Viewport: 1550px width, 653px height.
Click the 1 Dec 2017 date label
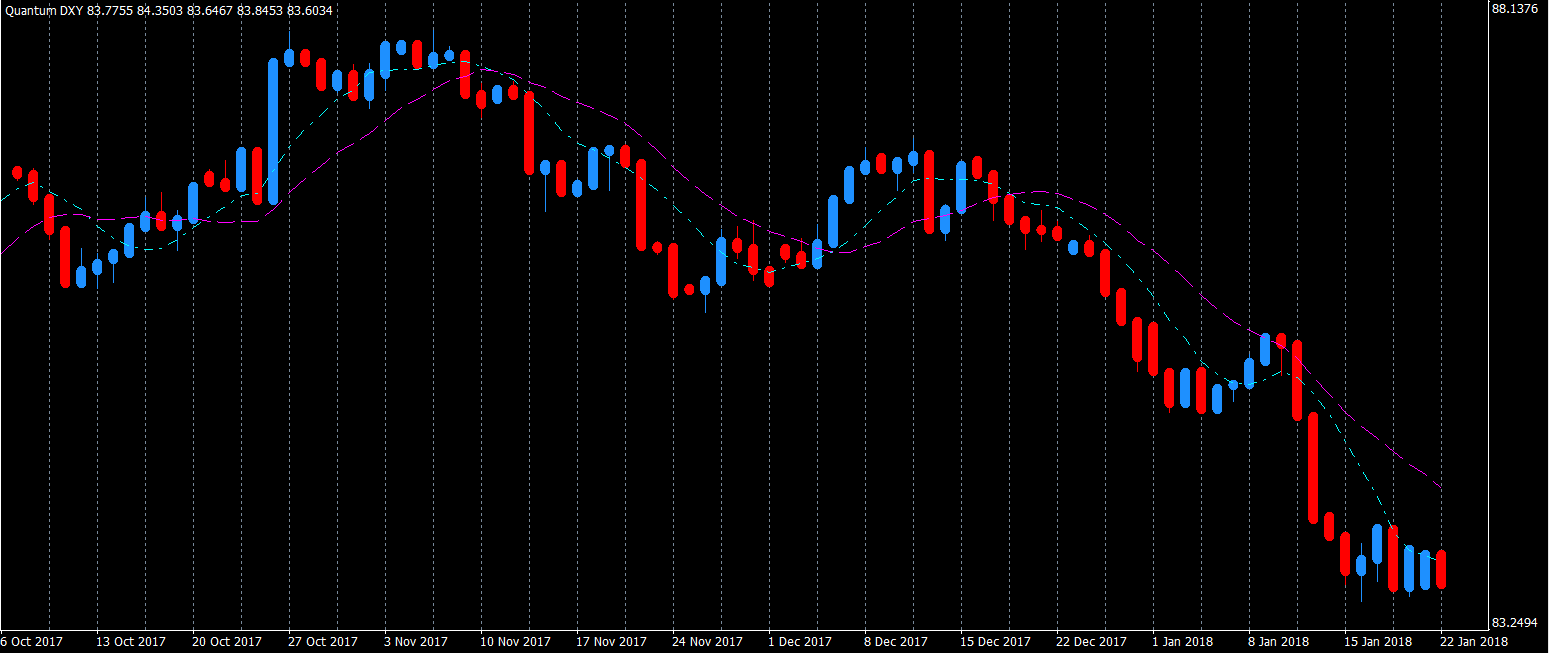coord(800,641)
